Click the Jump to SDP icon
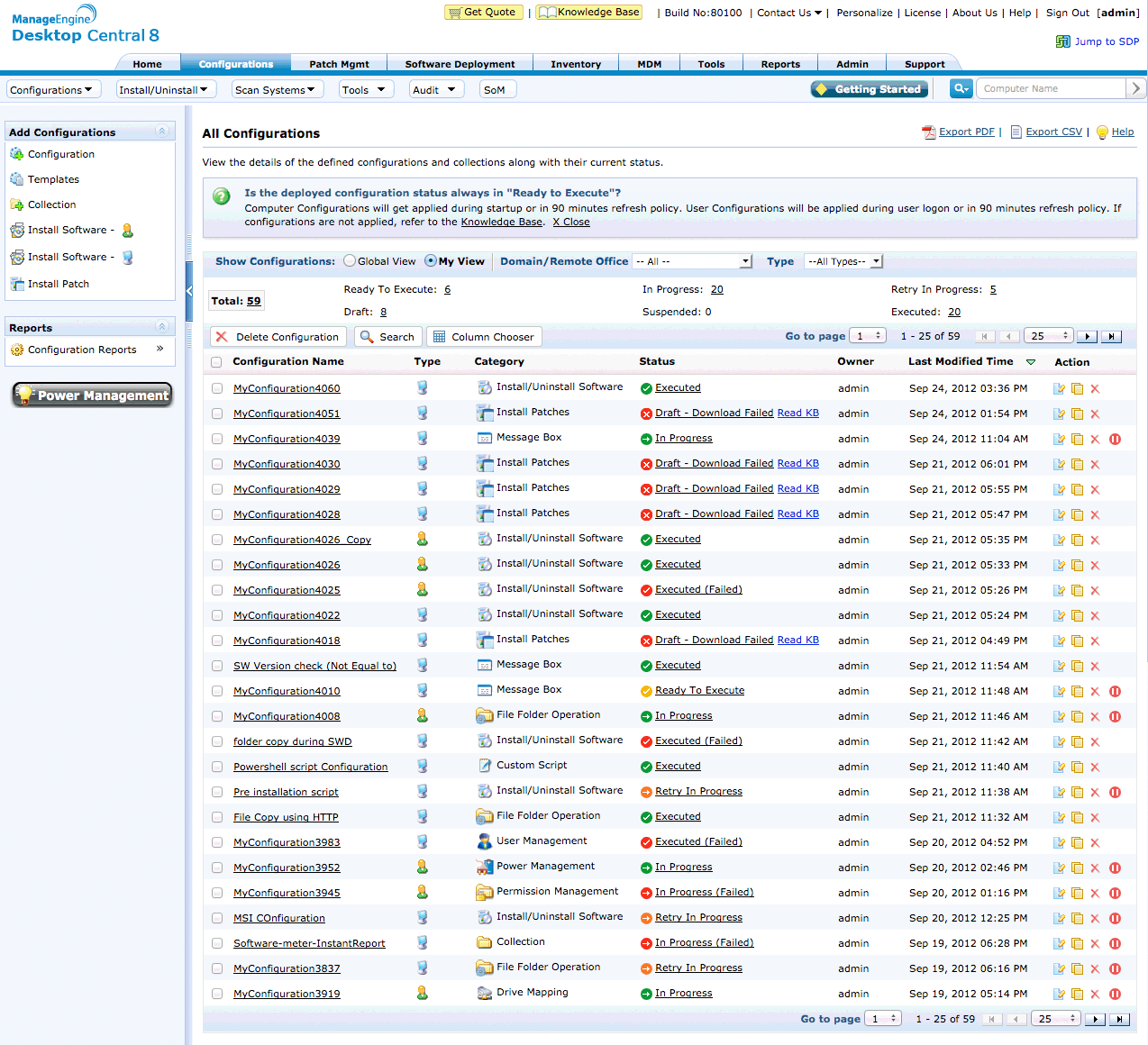Screen dimensions: 1148x1045 point(1063,42)
